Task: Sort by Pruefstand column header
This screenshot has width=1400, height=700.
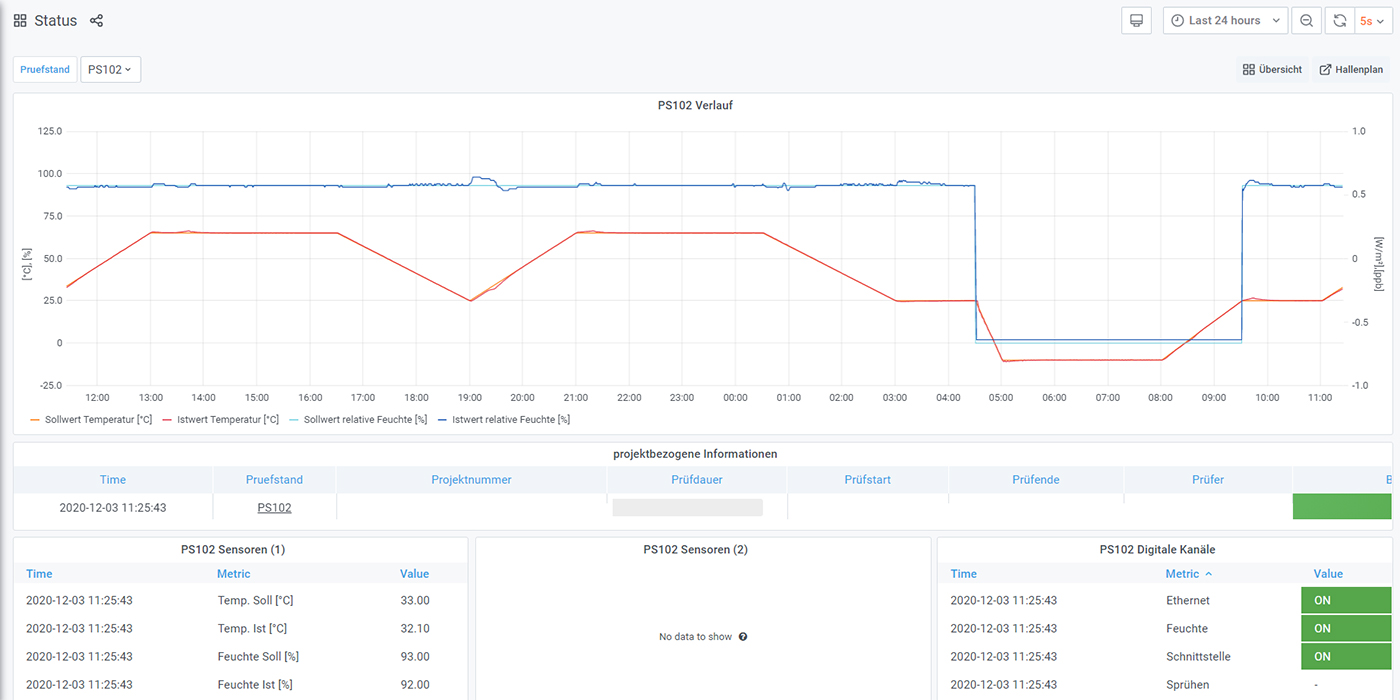Action: pos(274,480)
